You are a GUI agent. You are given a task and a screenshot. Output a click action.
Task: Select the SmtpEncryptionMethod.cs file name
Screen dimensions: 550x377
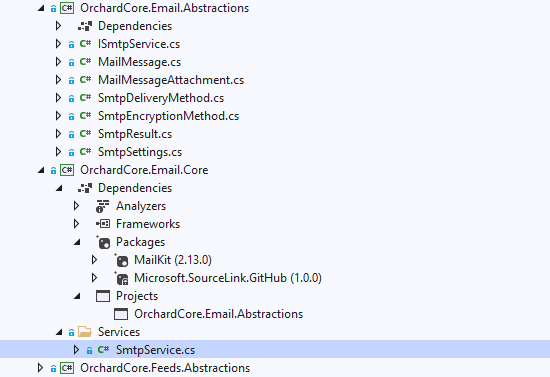click(168, 116)
